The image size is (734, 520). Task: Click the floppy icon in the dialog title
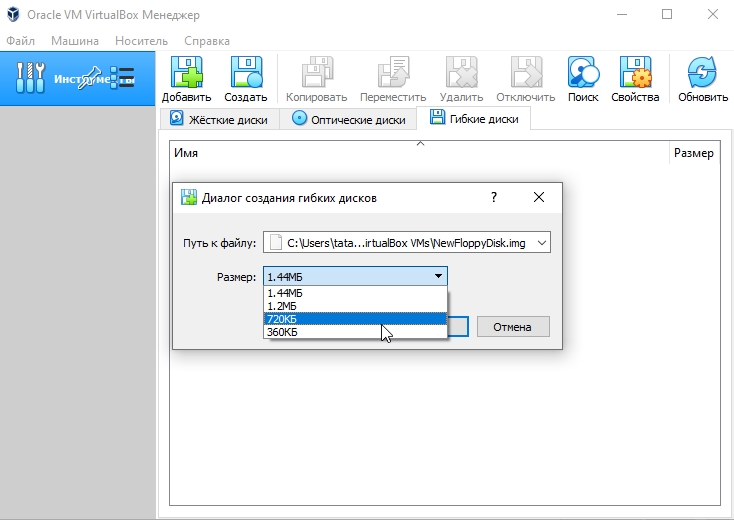click(x=189, y=198)
